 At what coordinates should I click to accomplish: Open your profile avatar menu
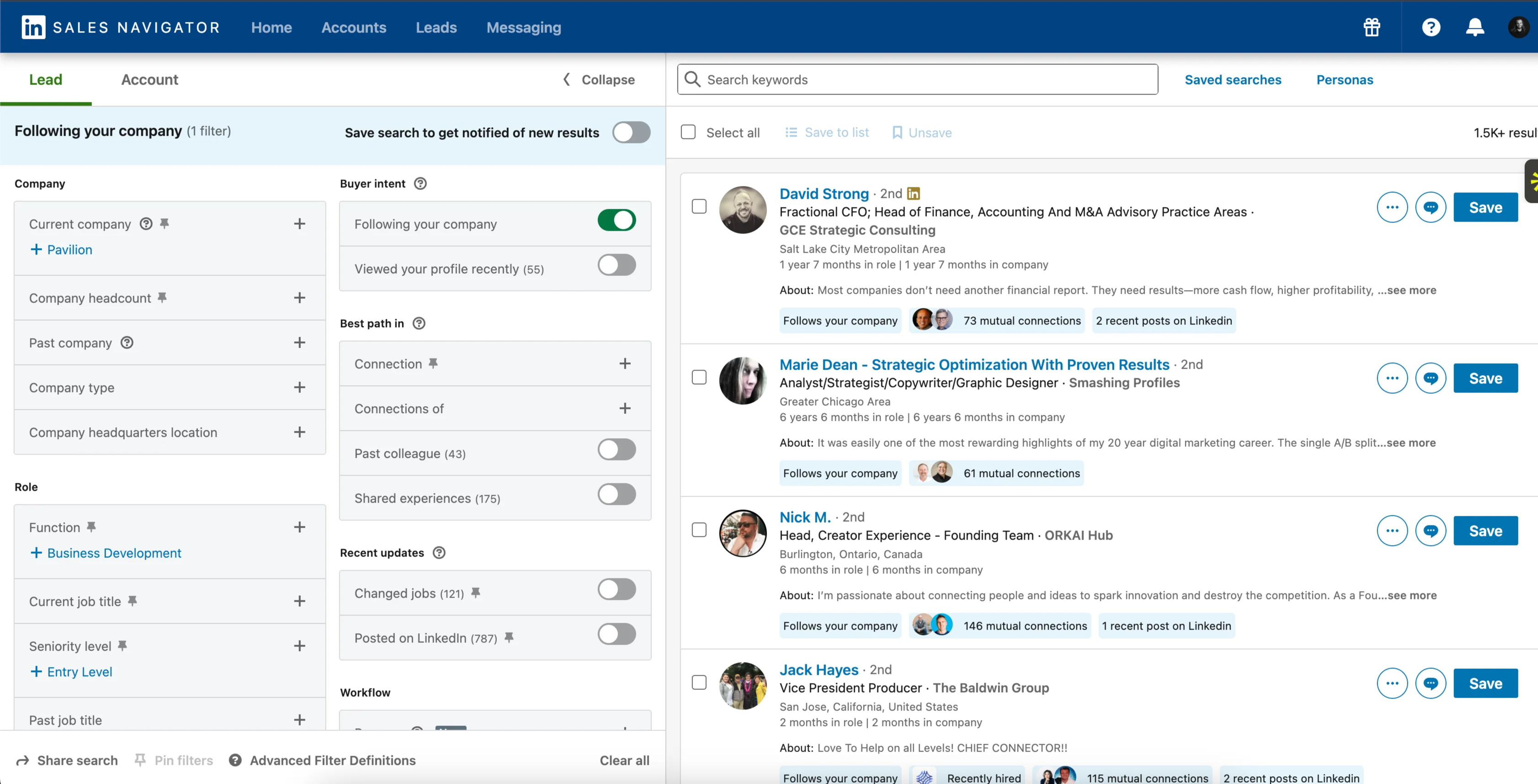click(x=1518, y=27)
